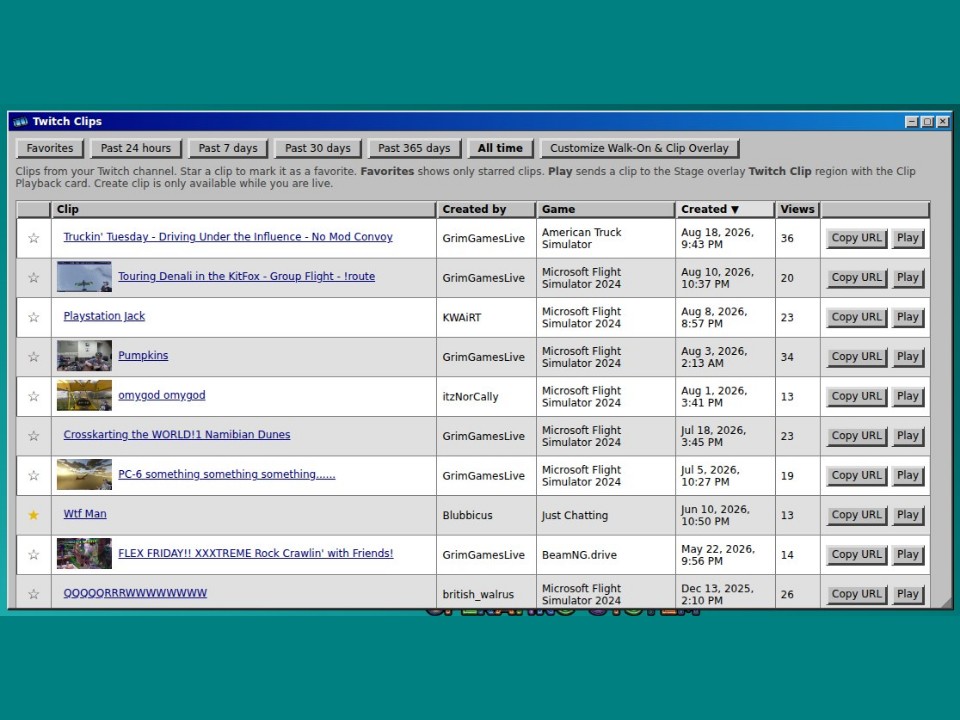Image resolution: width=960 pixels, height=720 pixels.
Task: Play the omygod omygod clip
Action: (908, 397)
